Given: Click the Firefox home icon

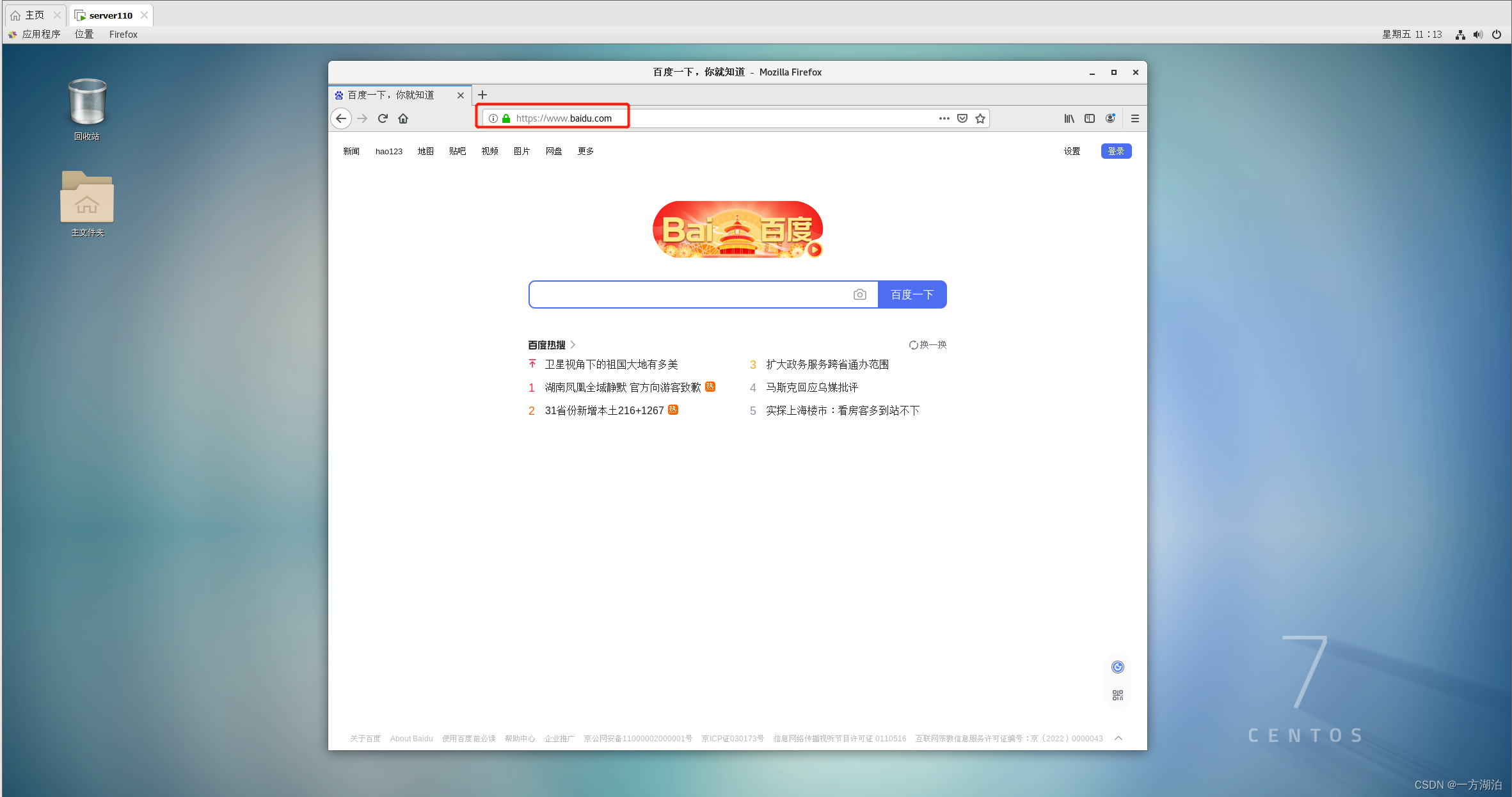Looking at the screenshot, I should pos(403,118).
